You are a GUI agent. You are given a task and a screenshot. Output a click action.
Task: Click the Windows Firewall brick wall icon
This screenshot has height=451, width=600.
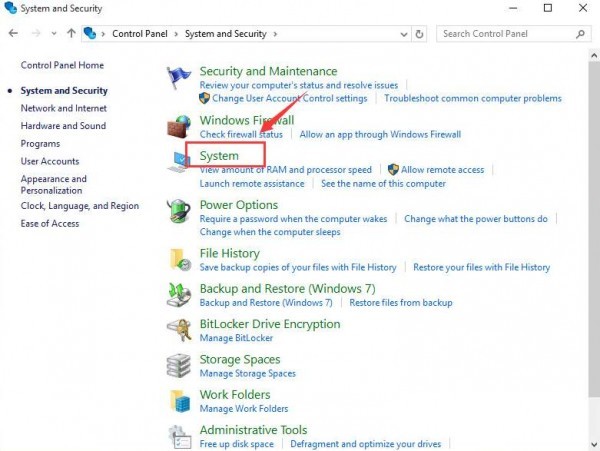pyautogui.click(x=179, y=127)
